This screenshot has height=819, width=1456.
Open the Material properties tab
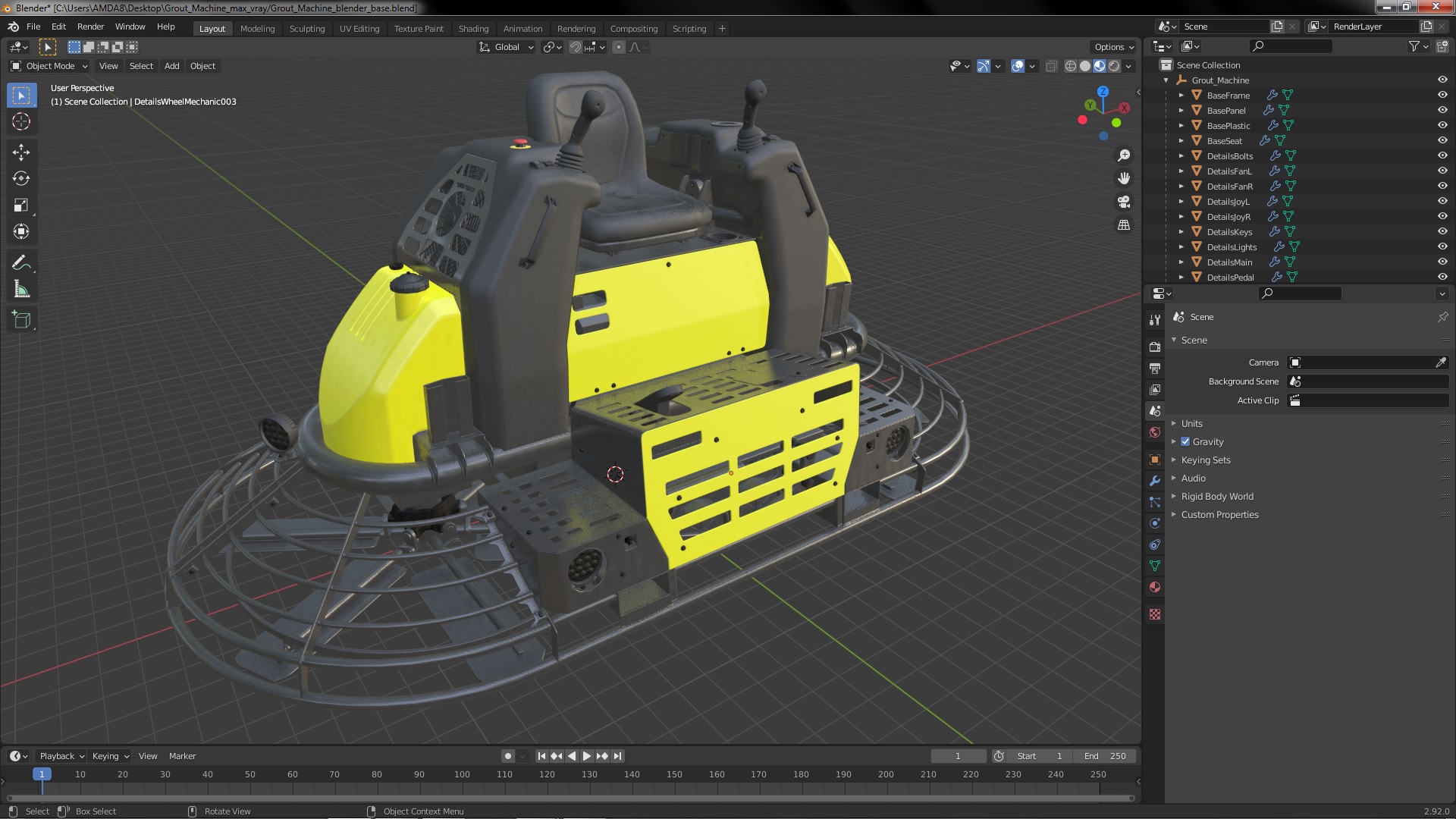1155,587
